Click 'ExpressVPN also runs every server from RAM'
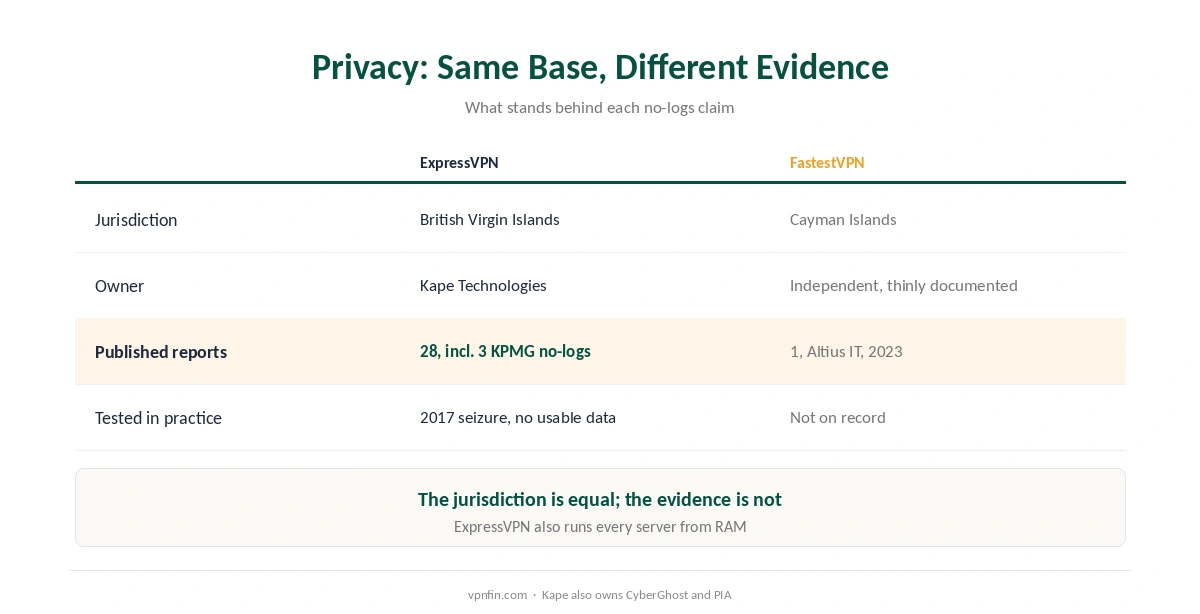1200x614 pixels. [600, 527]
